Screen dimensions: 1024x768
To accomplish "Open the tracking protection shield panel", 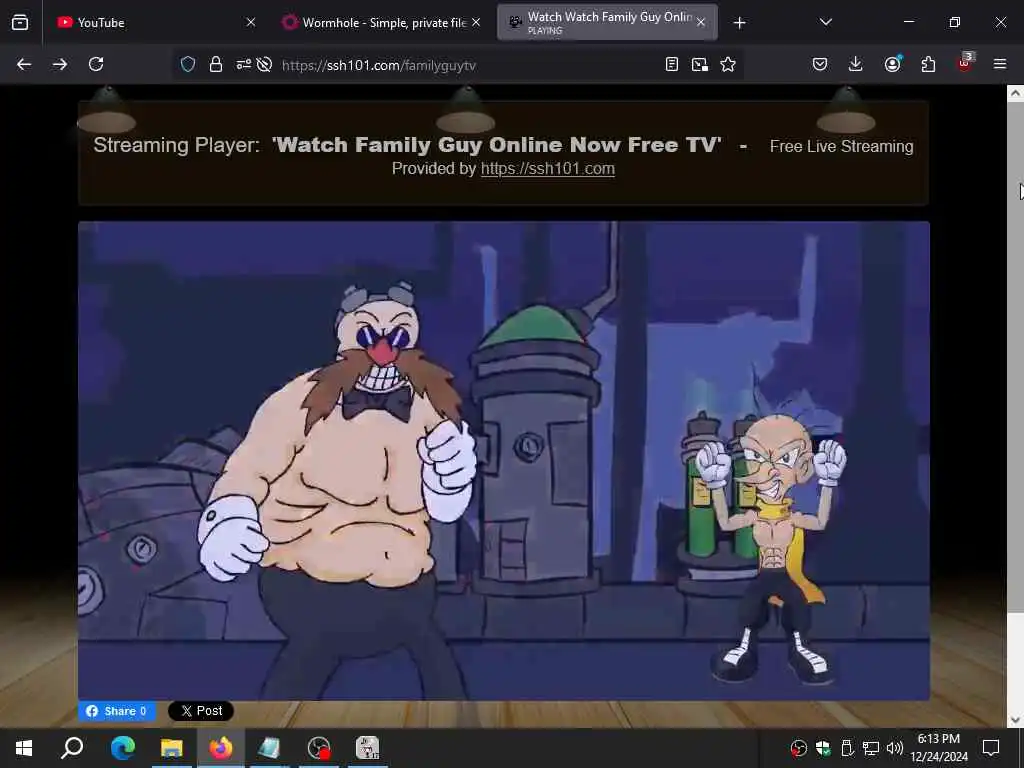I will pos(188,64).
